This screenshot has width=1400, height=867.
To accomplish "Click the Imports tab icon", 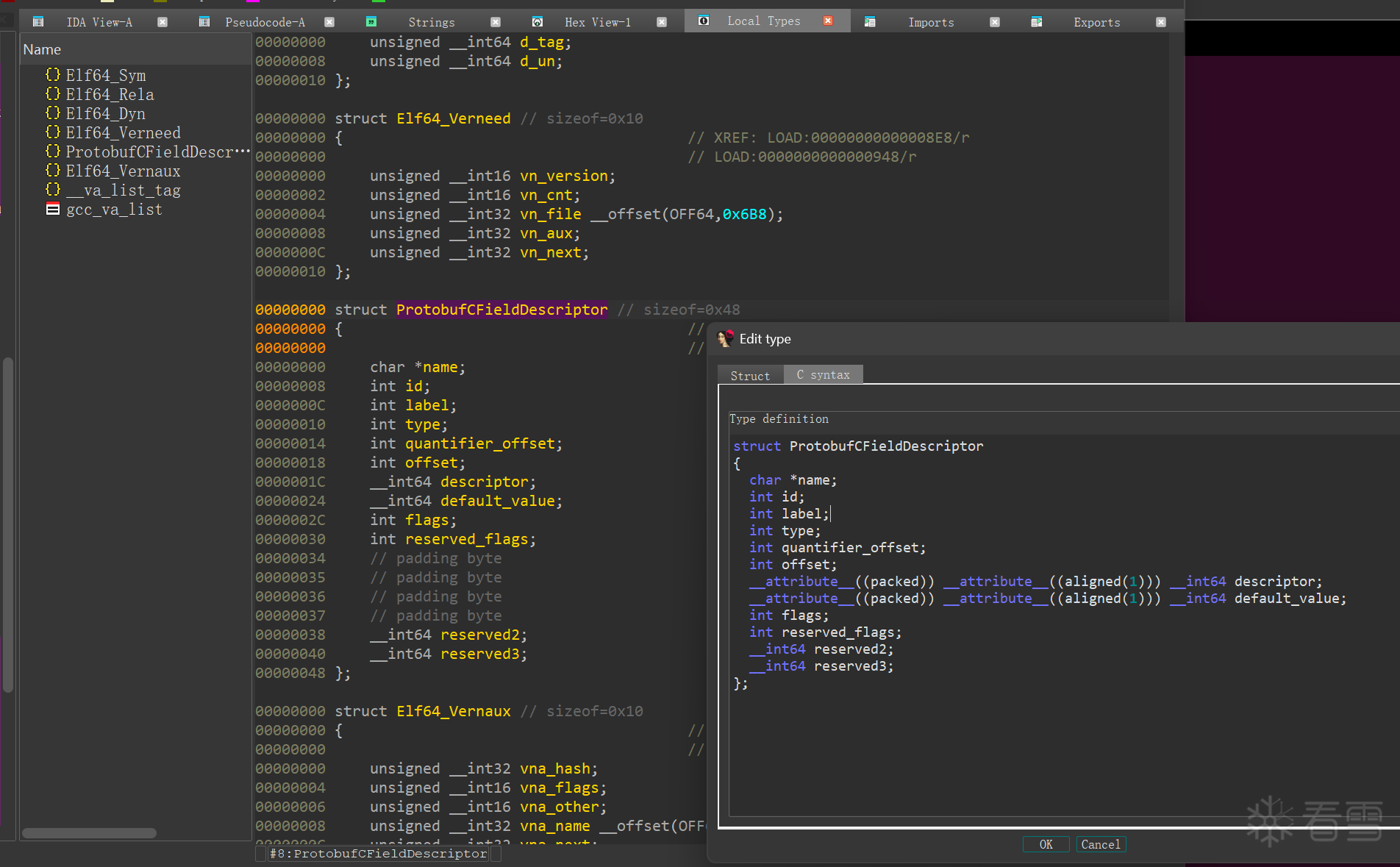I will coord(870,22).
